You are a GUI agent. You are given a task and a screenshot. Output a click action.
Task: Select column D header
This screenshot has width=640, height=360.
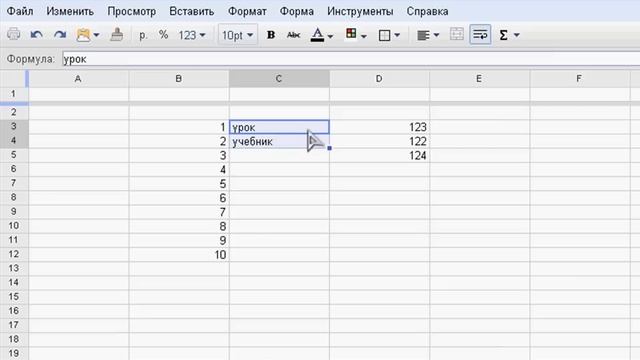point(379,79)
